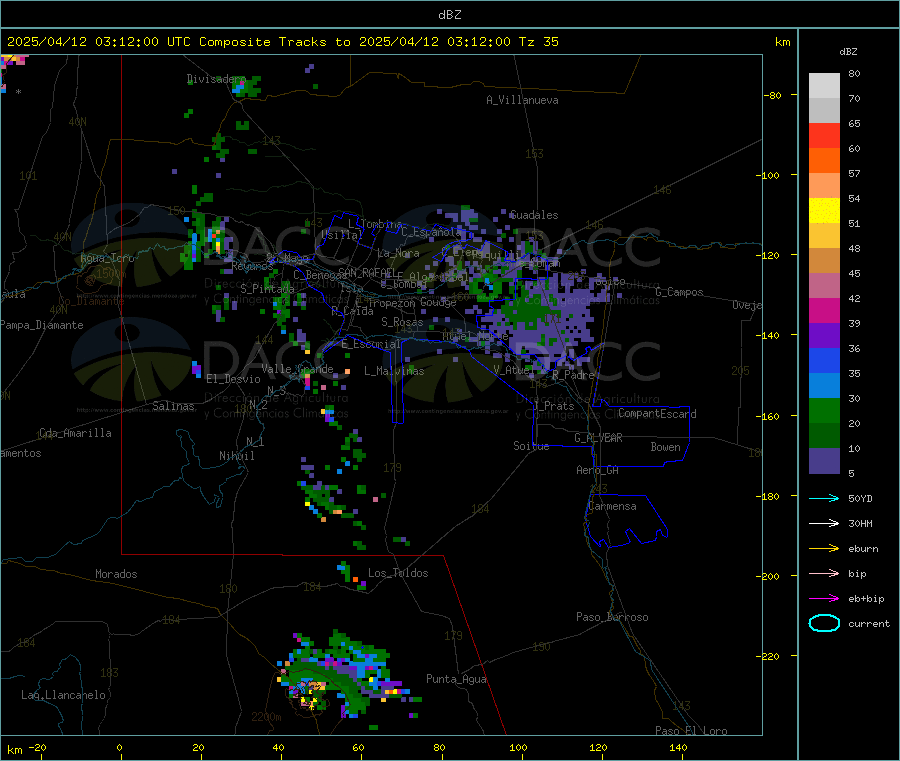Click the Salinas location label
This screenshot has width=900, height=761.
pyautogui.click(x=173, y=406)
